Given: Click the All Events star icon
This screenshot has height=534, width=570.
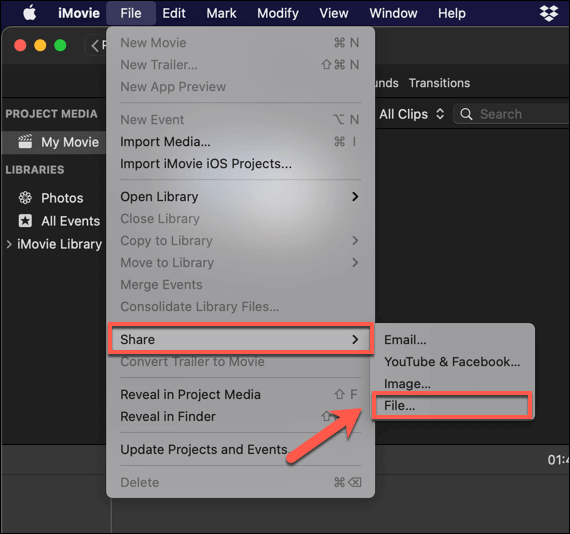Looking at the screenshot, I should (25, 221).
